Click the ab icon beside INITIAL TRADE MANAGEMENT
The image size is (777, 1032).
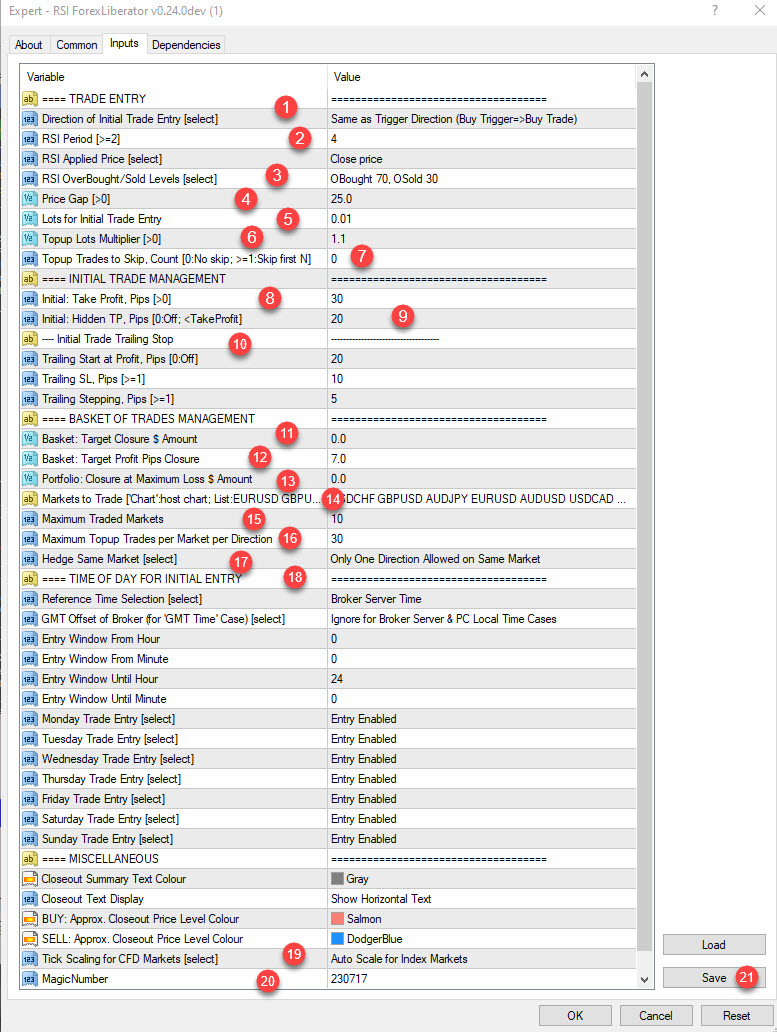coord(30,279)
